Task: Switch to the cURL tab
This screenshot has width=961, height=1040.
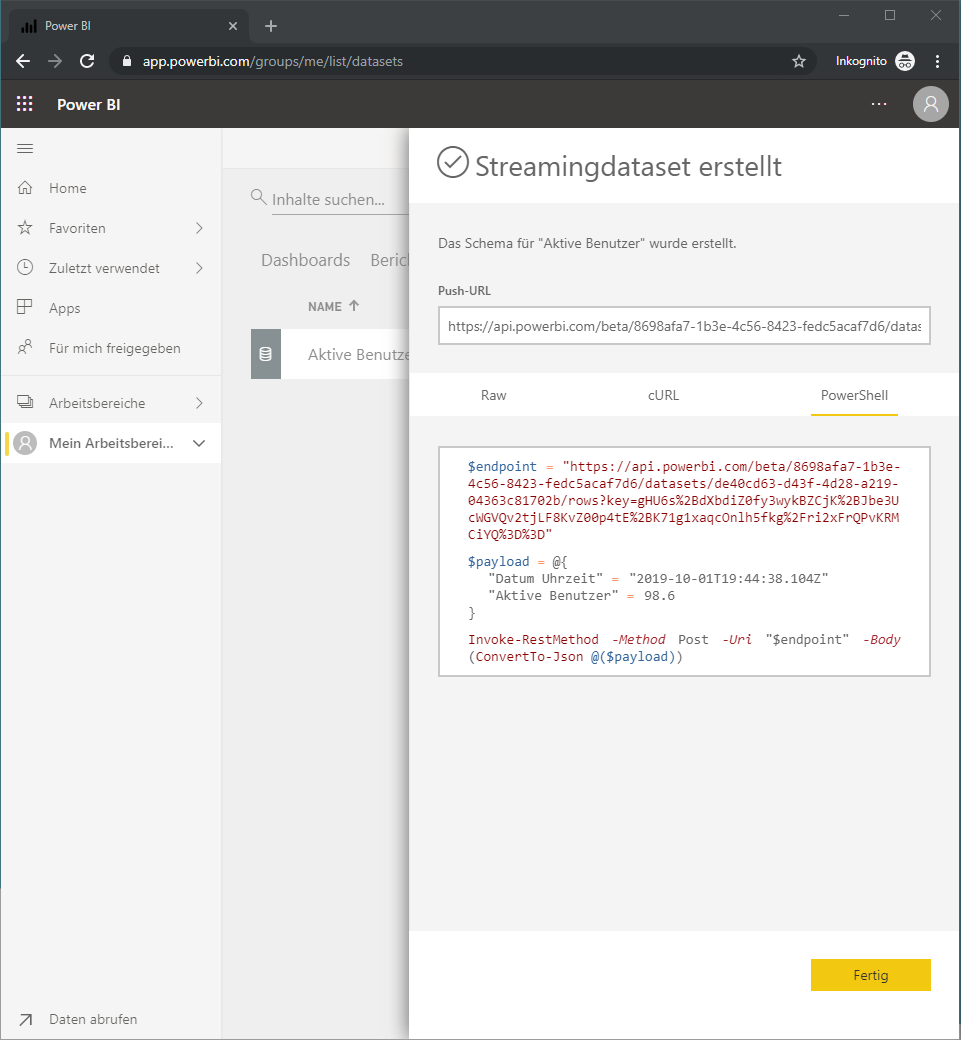Action: click(663, 395)
